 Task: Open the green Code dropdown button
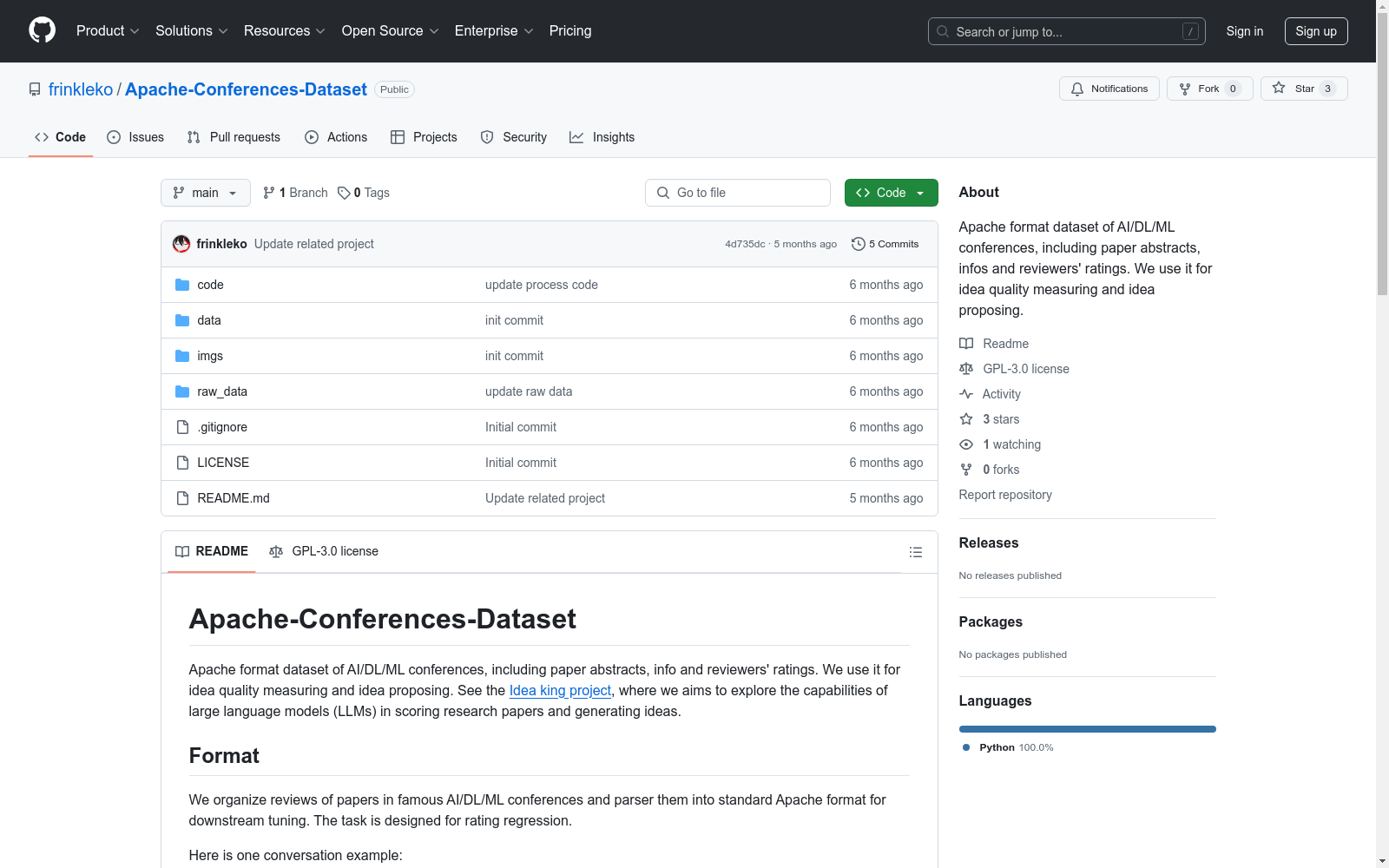(x=891, y=193)
